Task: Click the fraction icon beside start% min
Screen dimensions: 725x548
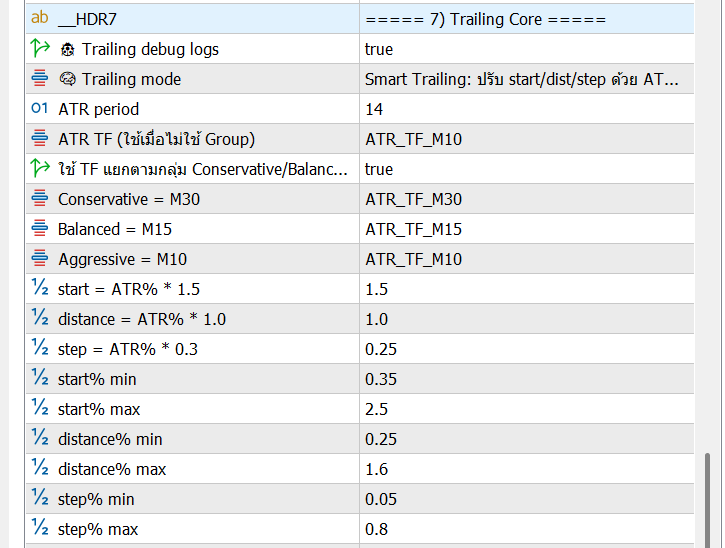Action: 40,379
